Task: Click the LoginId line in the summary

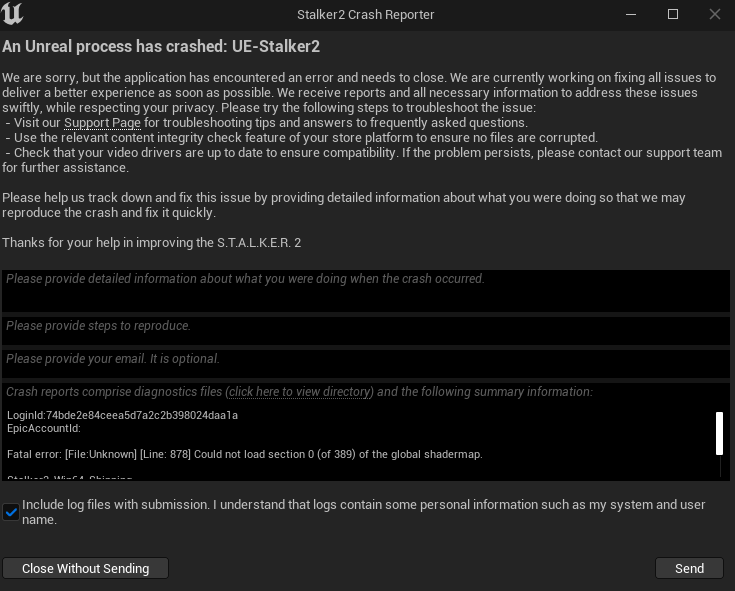Action: point(122,415)
